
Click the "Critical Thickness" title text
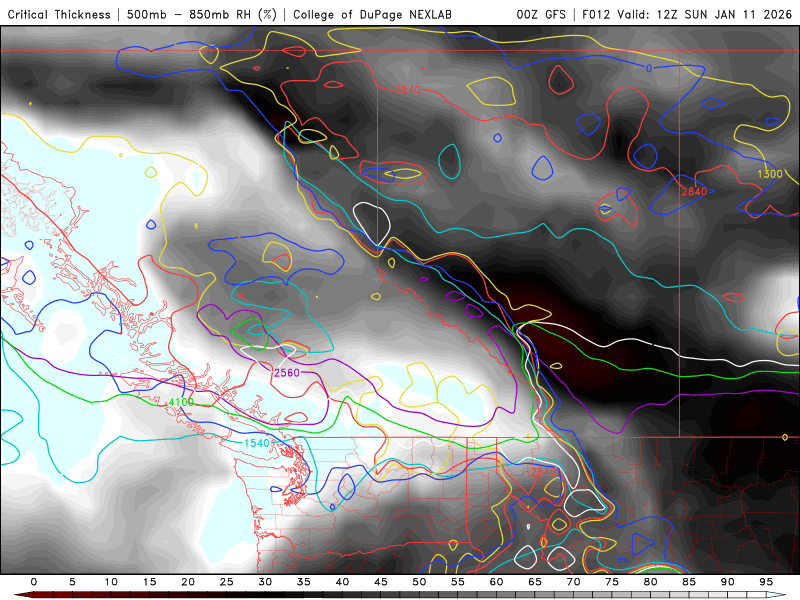[x=59, y=14]
